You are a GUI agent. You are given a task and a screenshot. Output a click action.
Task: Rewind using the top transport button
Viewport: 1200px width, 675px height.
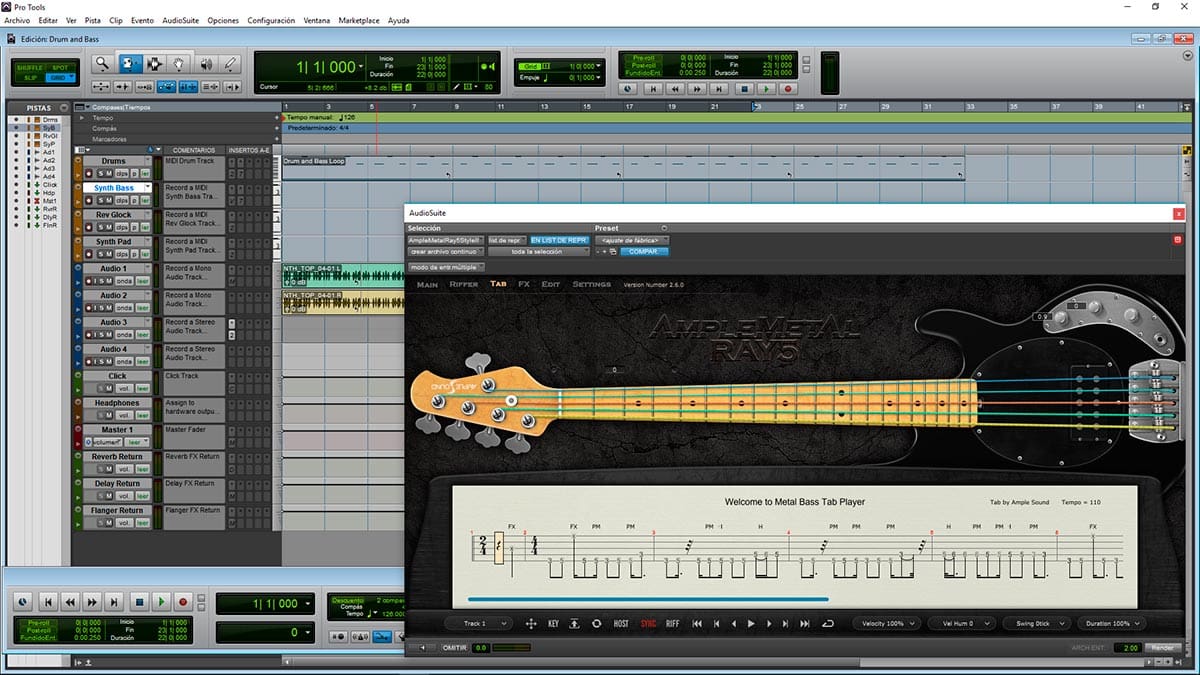tap(675, 88)
